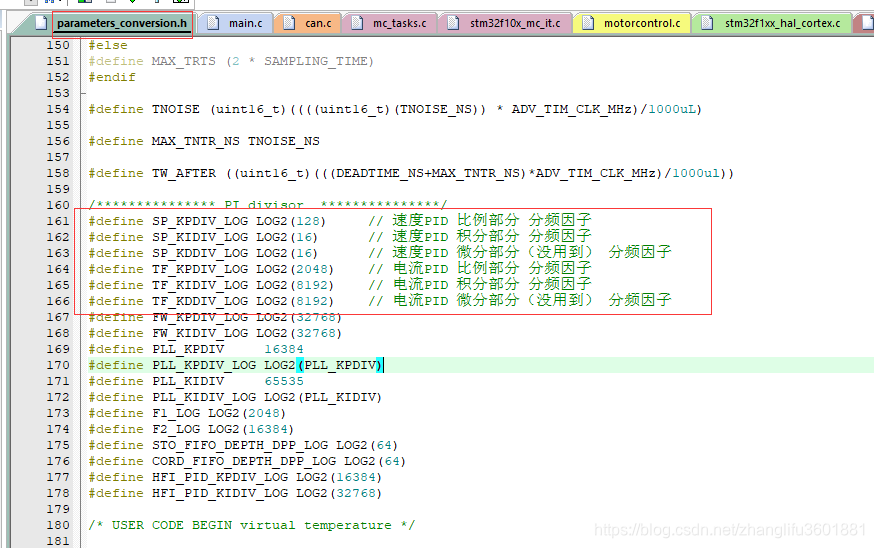Click the file icon on the stm32f1xx_hal_cortex.c tab
This screenshot has height=548, width=874.
click(707, 23)
